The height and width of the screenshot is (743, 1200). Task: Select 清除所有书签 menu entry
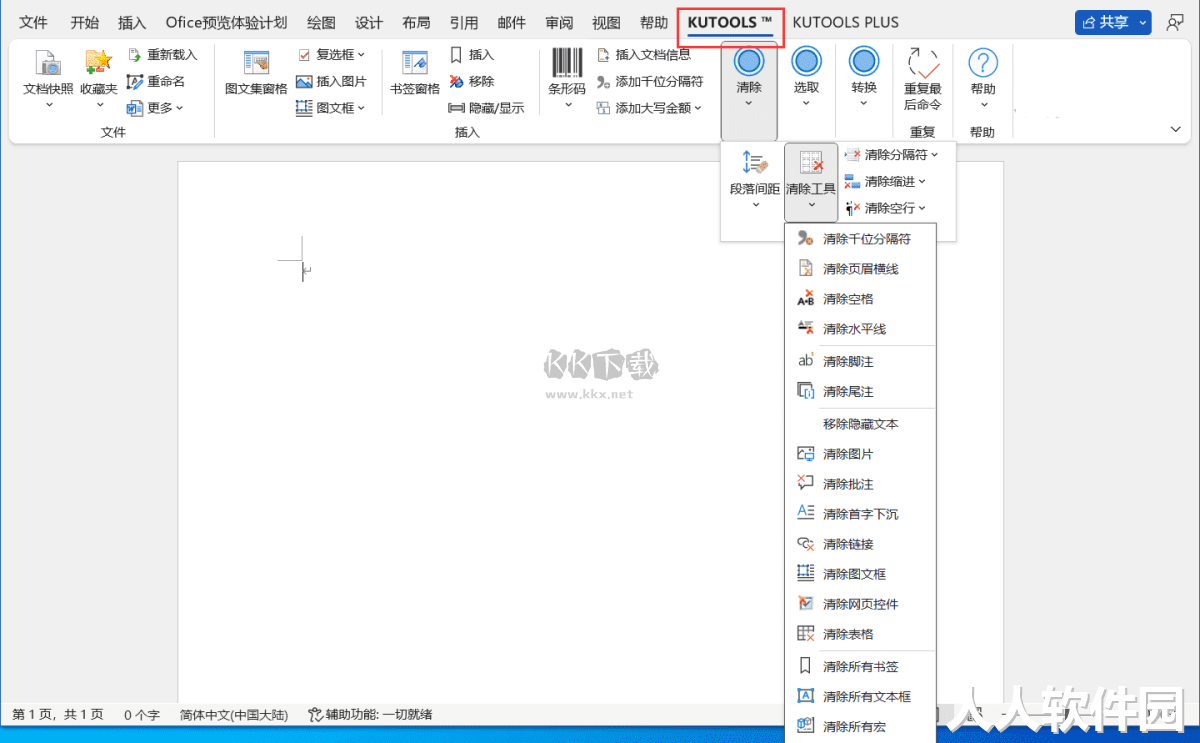click(860, 667)
